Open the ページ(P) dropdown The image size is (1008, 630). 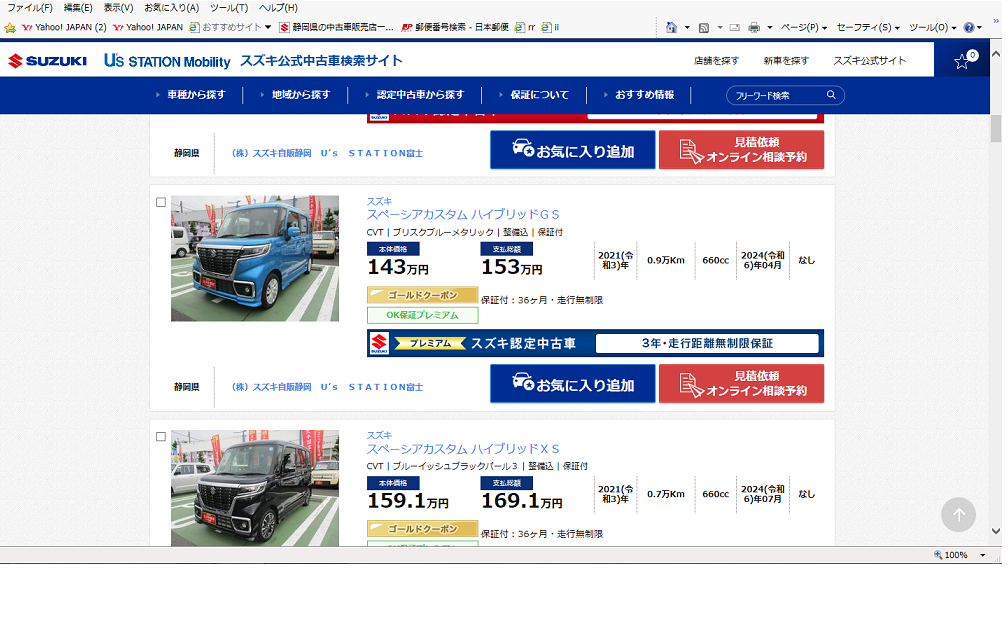(804, 27)
